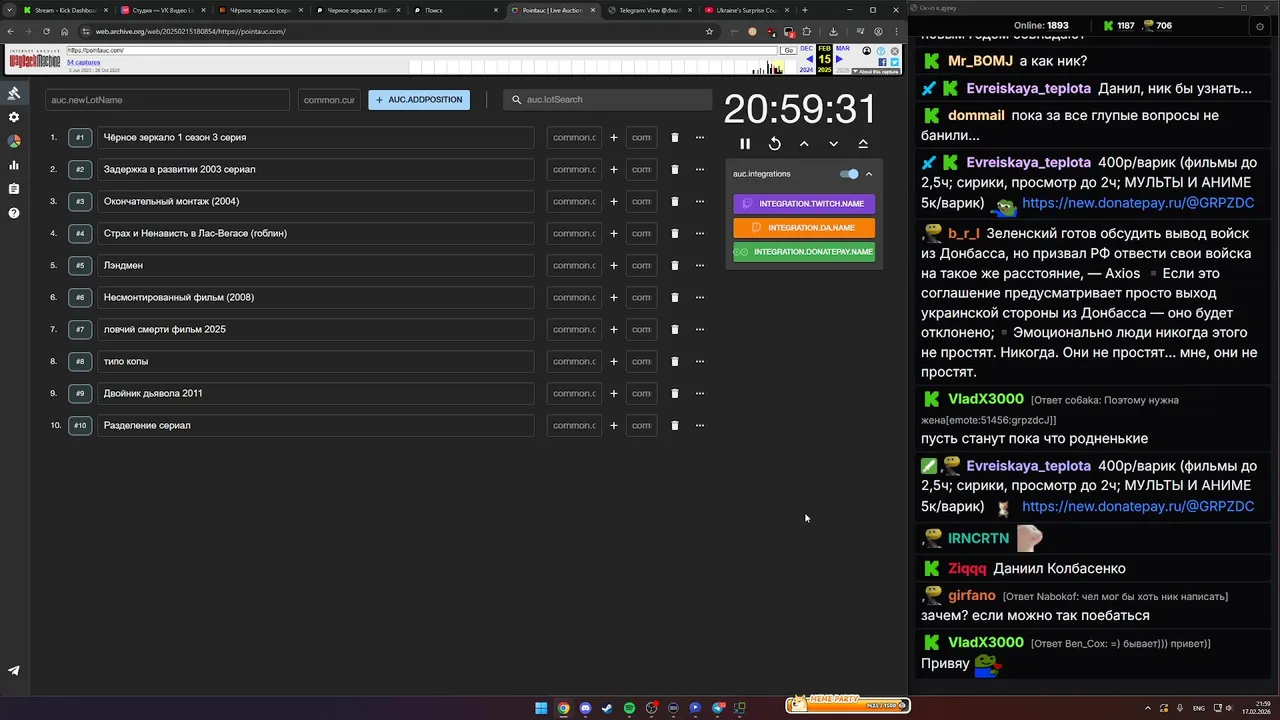Increase timer with the single up chevron
1280x720 pixels.
tap(804, 144)
